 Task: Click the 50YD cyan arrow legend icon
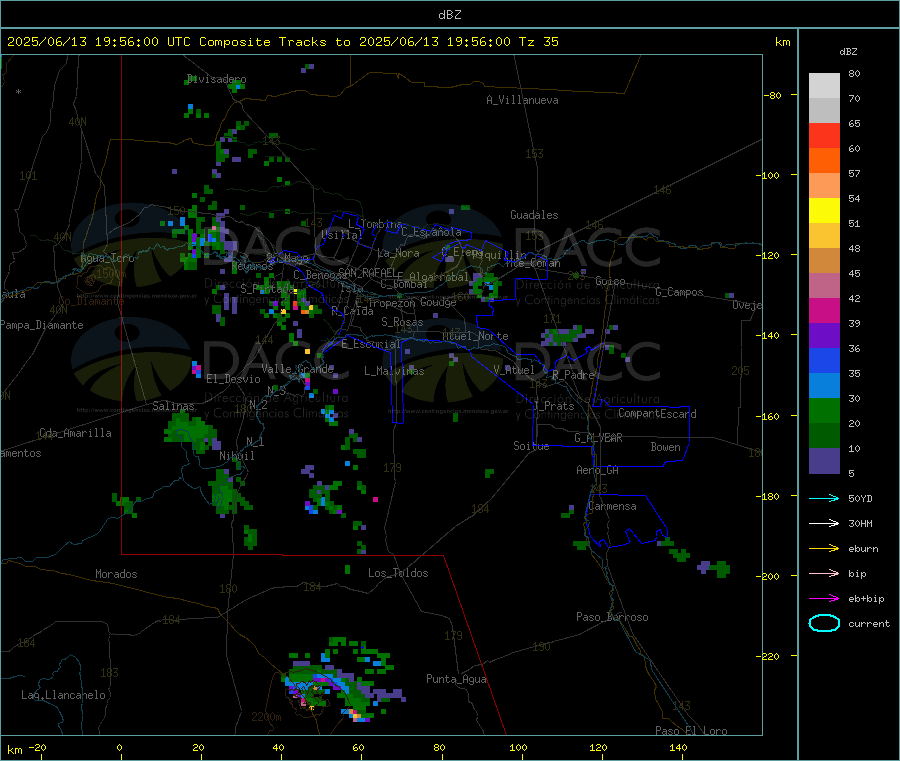824,498
